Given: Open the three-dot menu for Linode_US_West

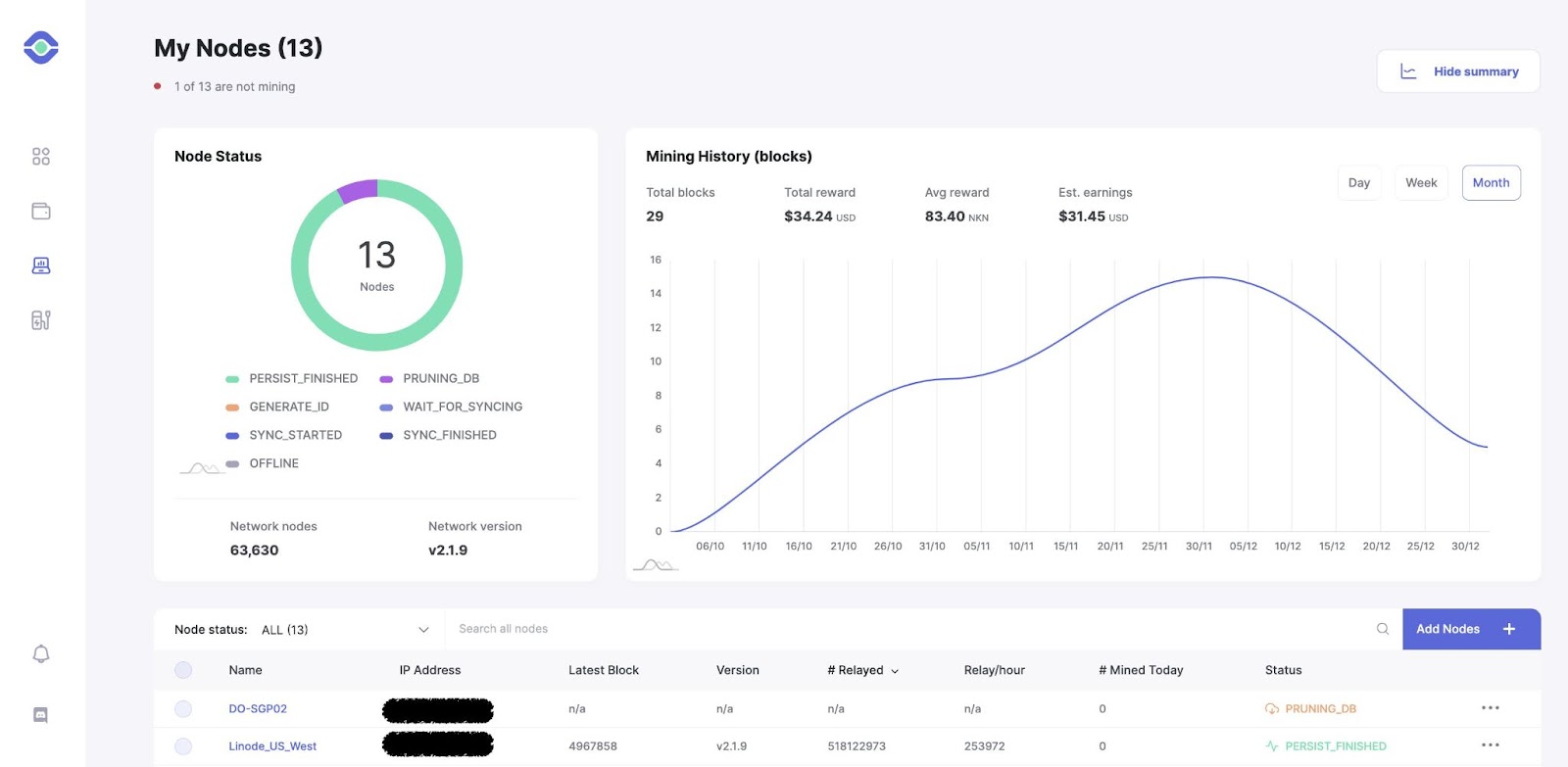Looking at the screenshot, I should pyautogui.click(x=1491, y=744).
